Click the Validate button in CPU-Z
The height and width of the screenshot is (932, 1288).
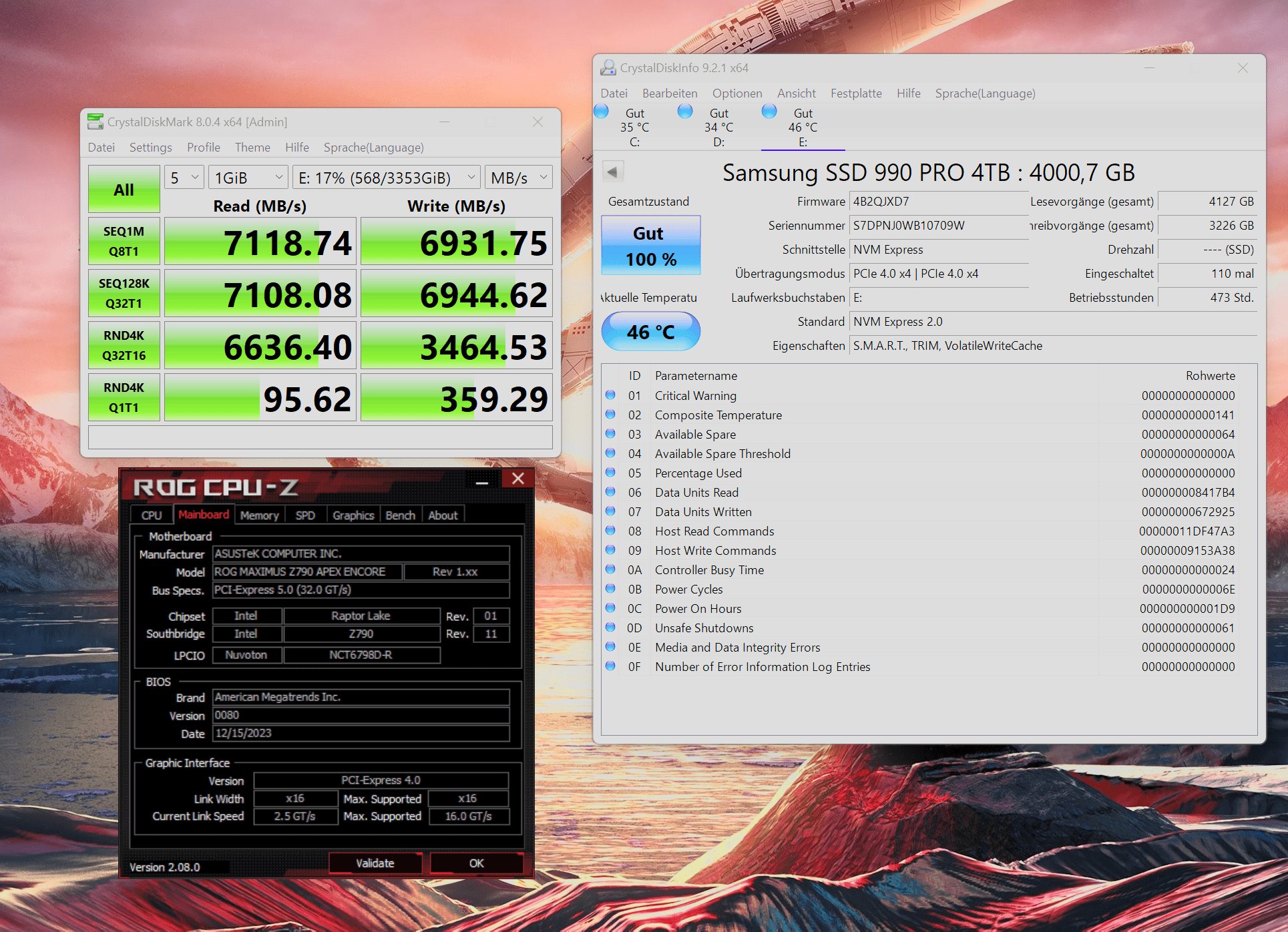pyautogui.click(x=375, y=863)
